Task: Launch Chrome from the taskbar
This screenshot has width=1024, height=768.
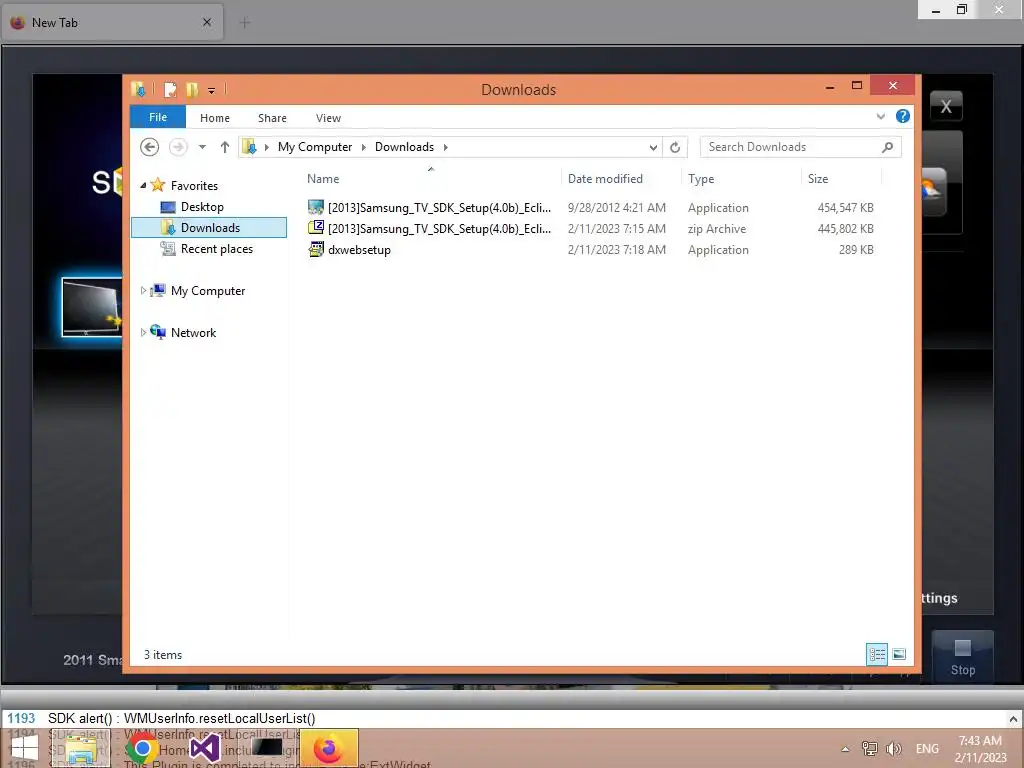Action: click(x=142, y=748)
